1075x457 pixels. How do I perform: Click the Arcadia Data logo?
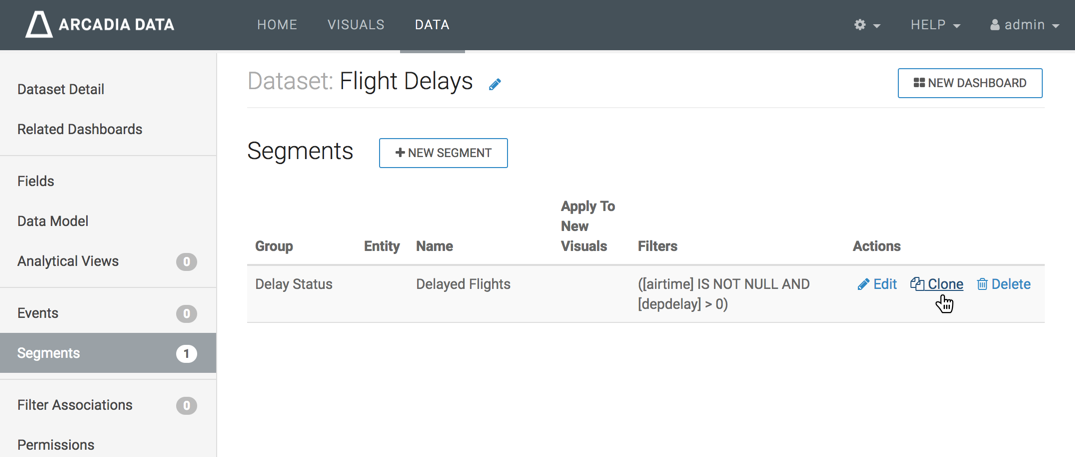coord(100,24)
